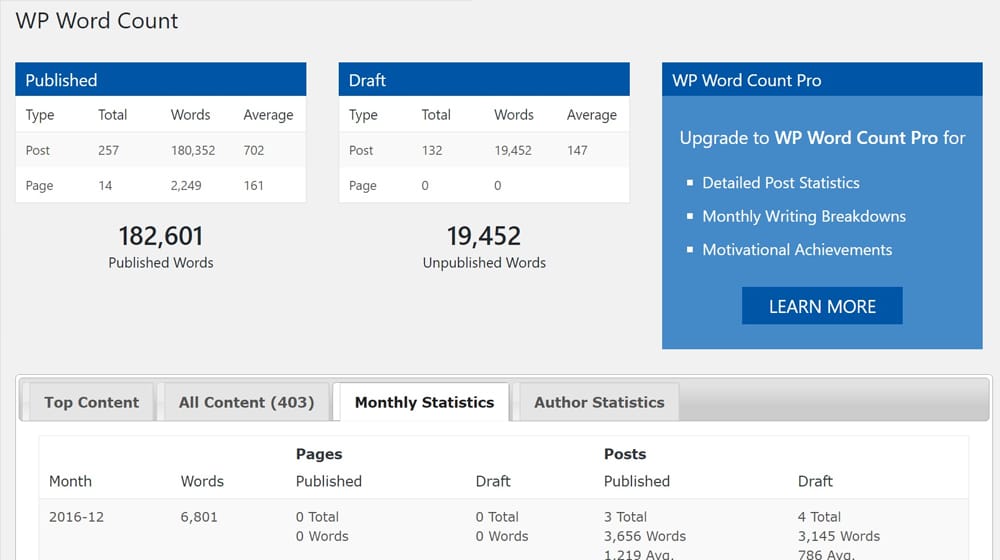This screenshot has height=560, width=1000.
Task: Click the 182,601 published words total
Action: click(161, 236)
